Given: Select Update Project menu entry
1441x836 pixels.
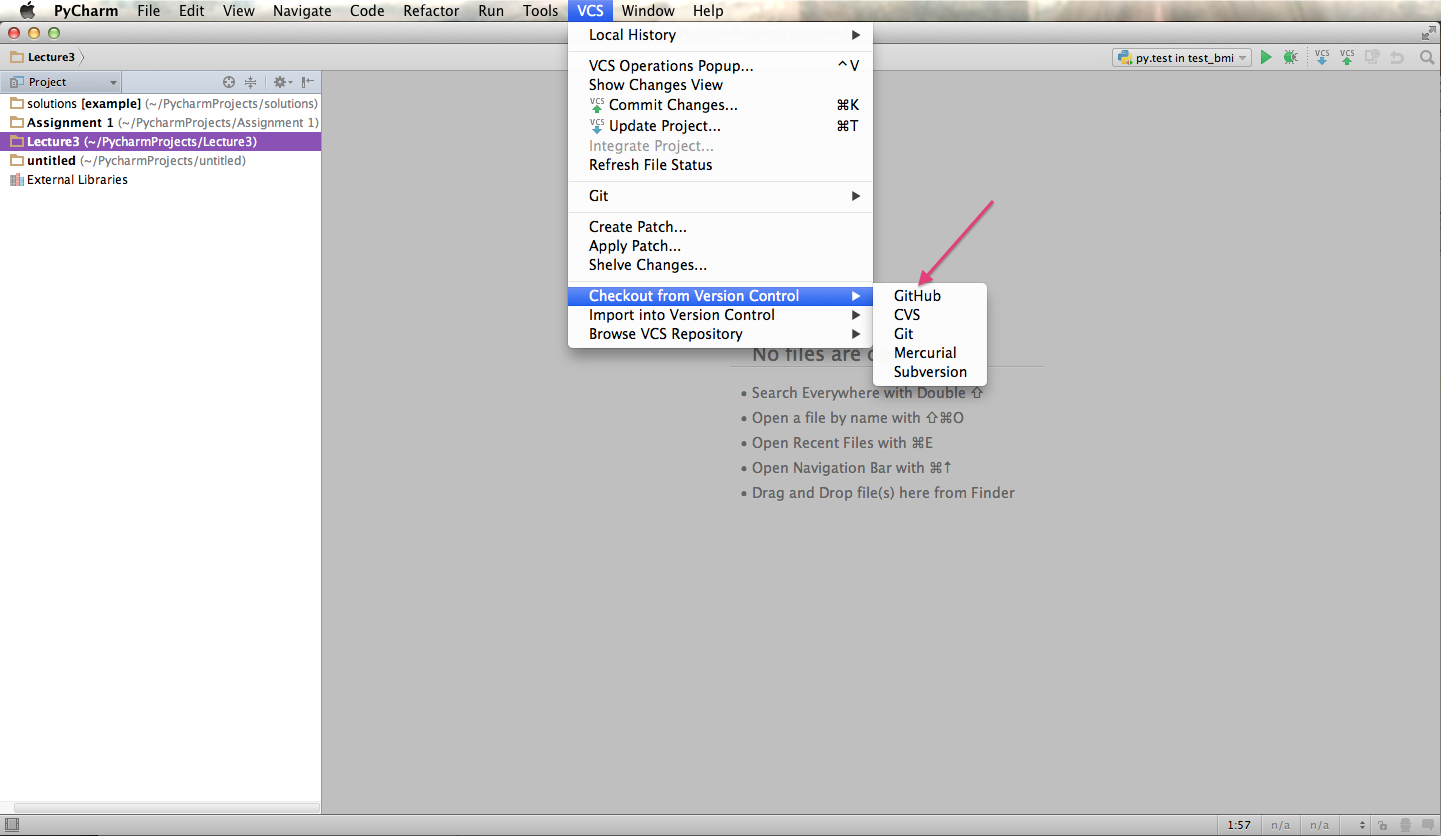Looking at the screenshot, I should pyautogui.click(x=720, y=126).
